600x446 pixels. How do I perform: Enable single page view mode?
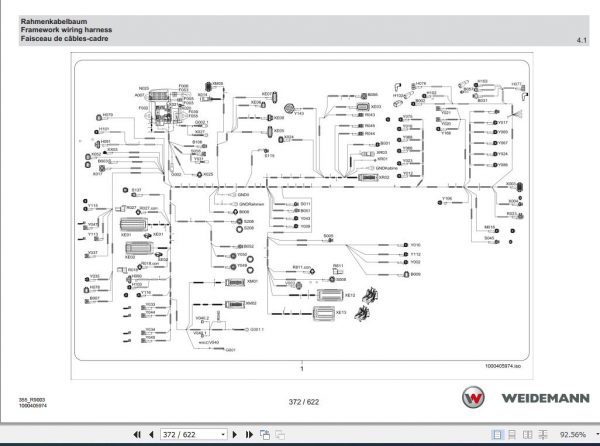[x=497, y=435]
